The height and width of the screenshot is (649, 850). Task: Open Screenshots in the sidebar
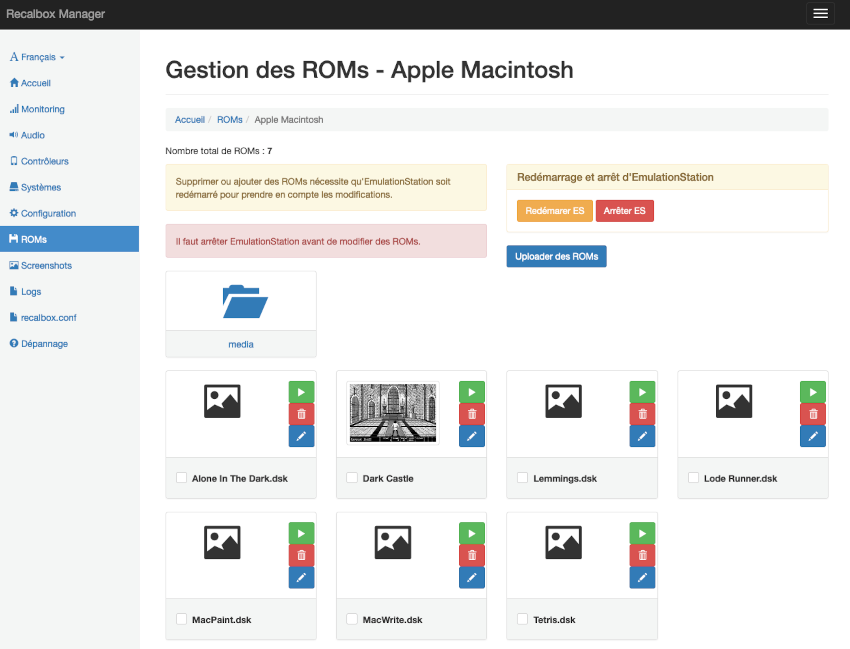(x=69, y=265)
